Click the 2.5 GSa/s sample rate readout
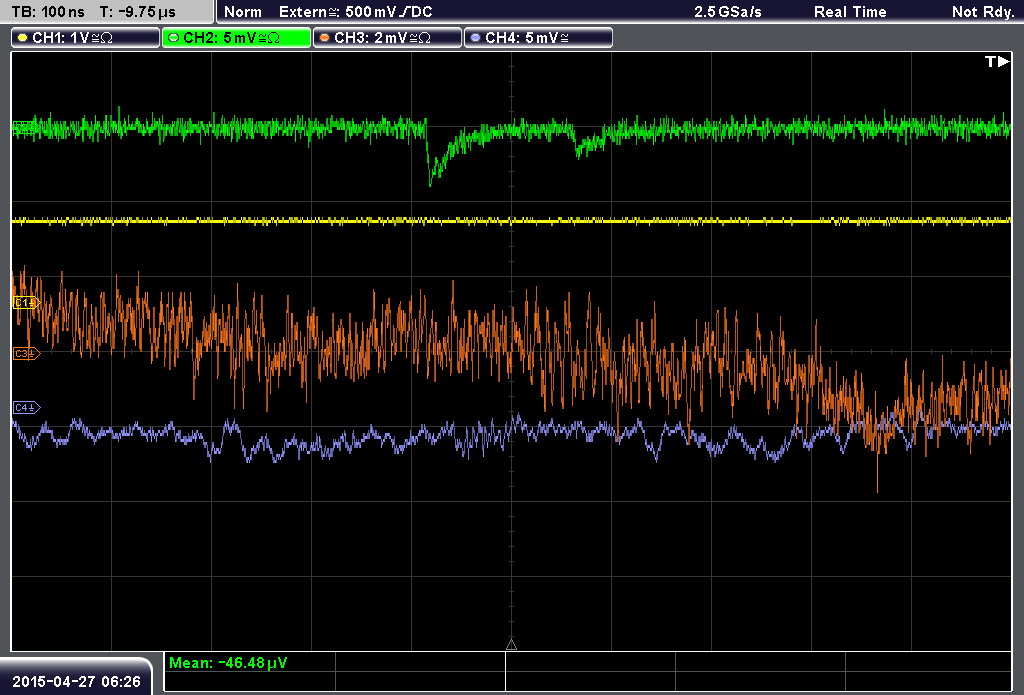1024x695 pixels. pyautogui.click(x=728, y=12)
